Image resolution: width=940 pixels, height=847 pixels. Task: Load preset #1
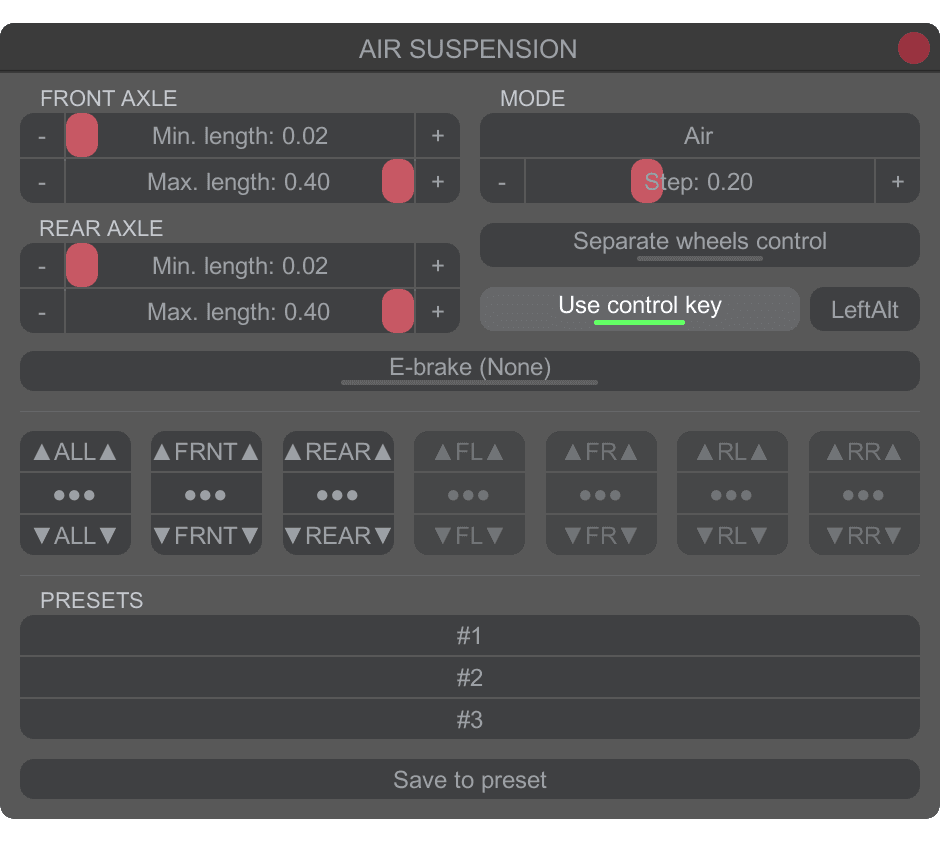(469, 636)
